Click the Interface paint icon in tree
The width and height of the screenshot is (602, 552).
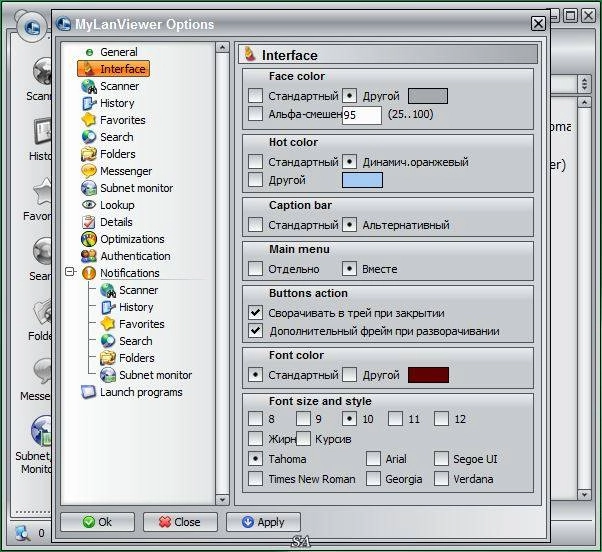tap(89, 69)
